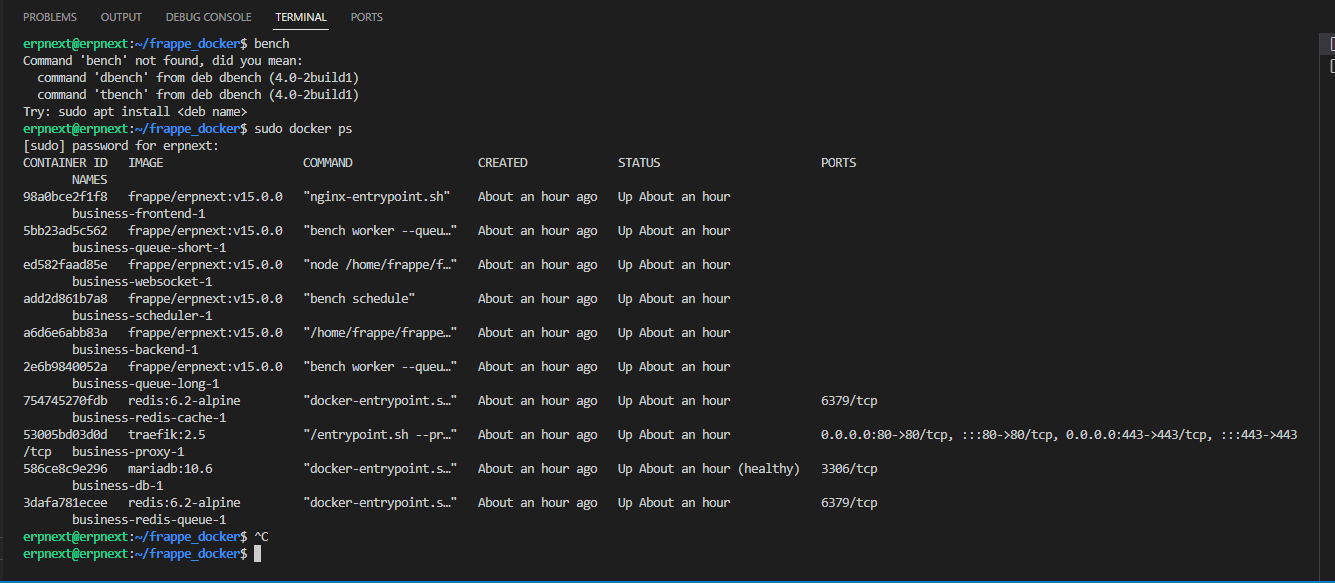1335x583 pixels.
Task: Click the name business-redis-cache-1
Action: pos(149,418)
